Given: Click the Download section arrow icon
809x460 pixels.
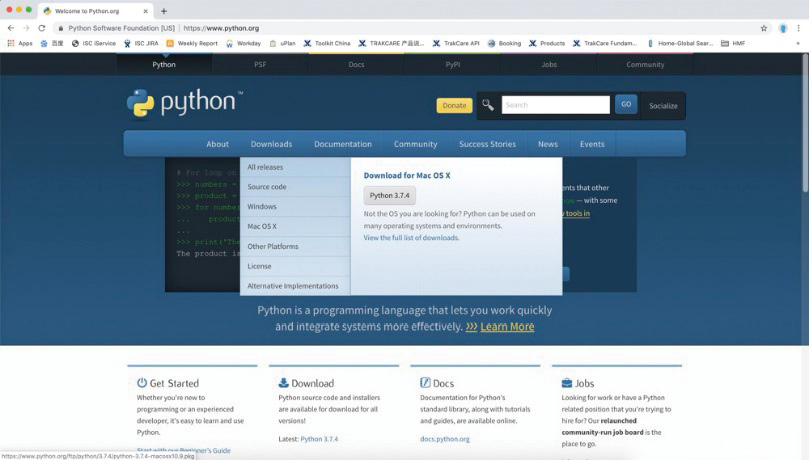Looking at the screenshot, I should [283, 383].
